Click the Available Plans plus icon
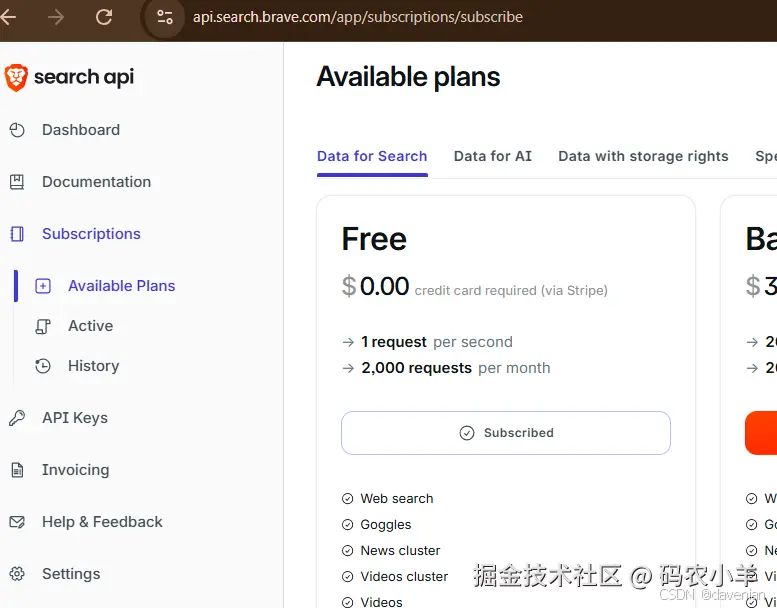 coord(43,286)
